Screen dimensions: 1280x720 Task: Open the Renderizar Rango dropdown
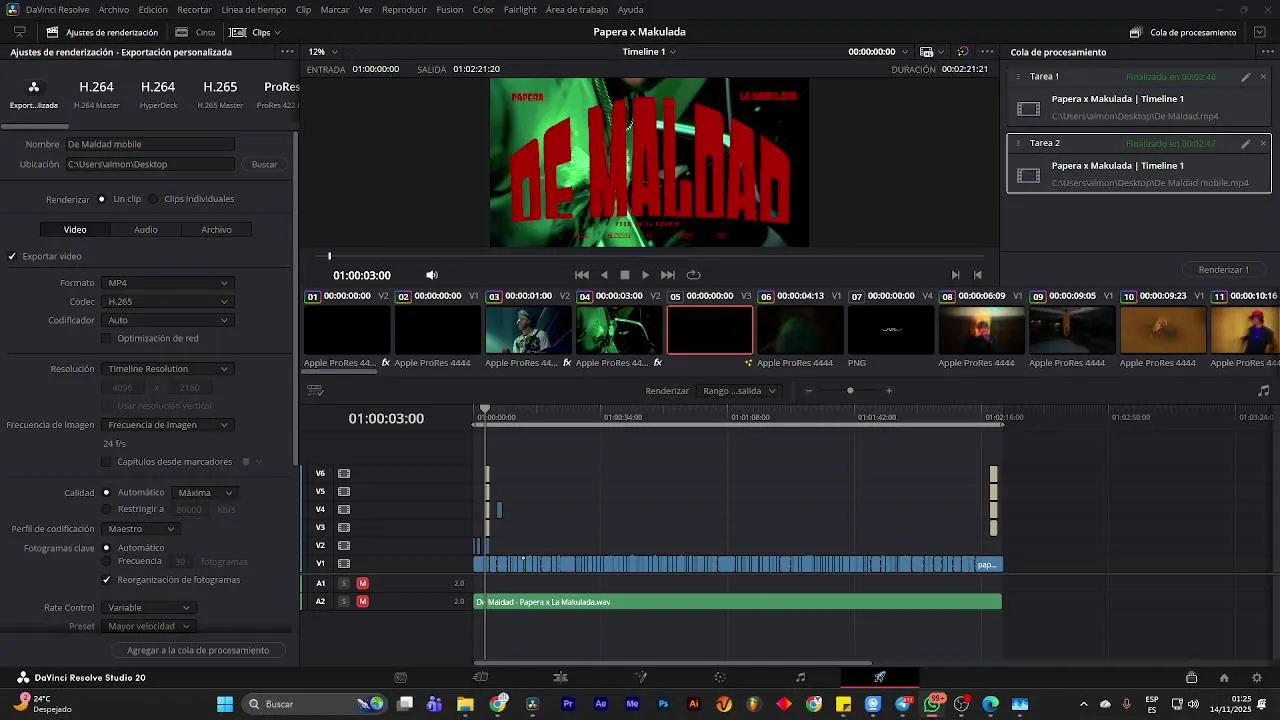tap(739, 391)
